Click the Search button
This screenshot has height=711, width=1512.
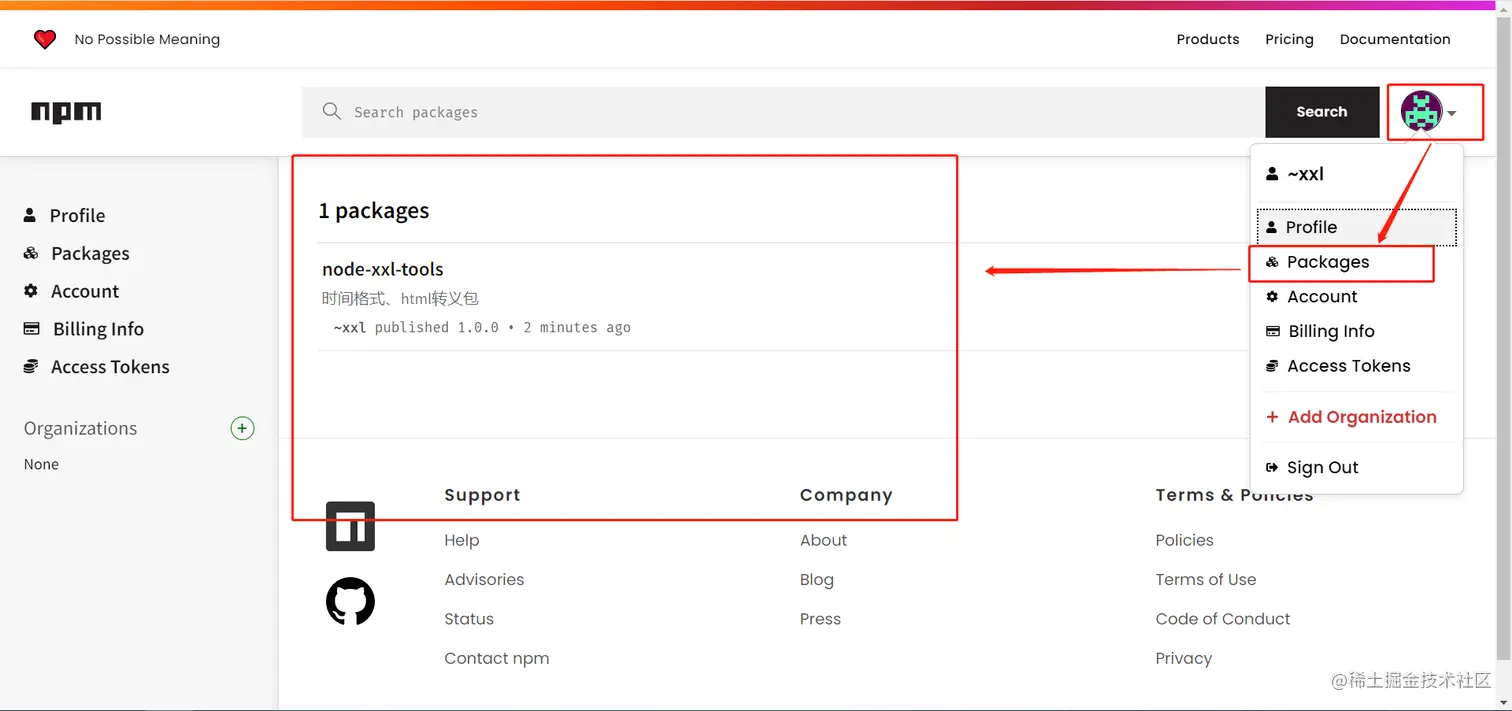click(x=1322, y=112)
